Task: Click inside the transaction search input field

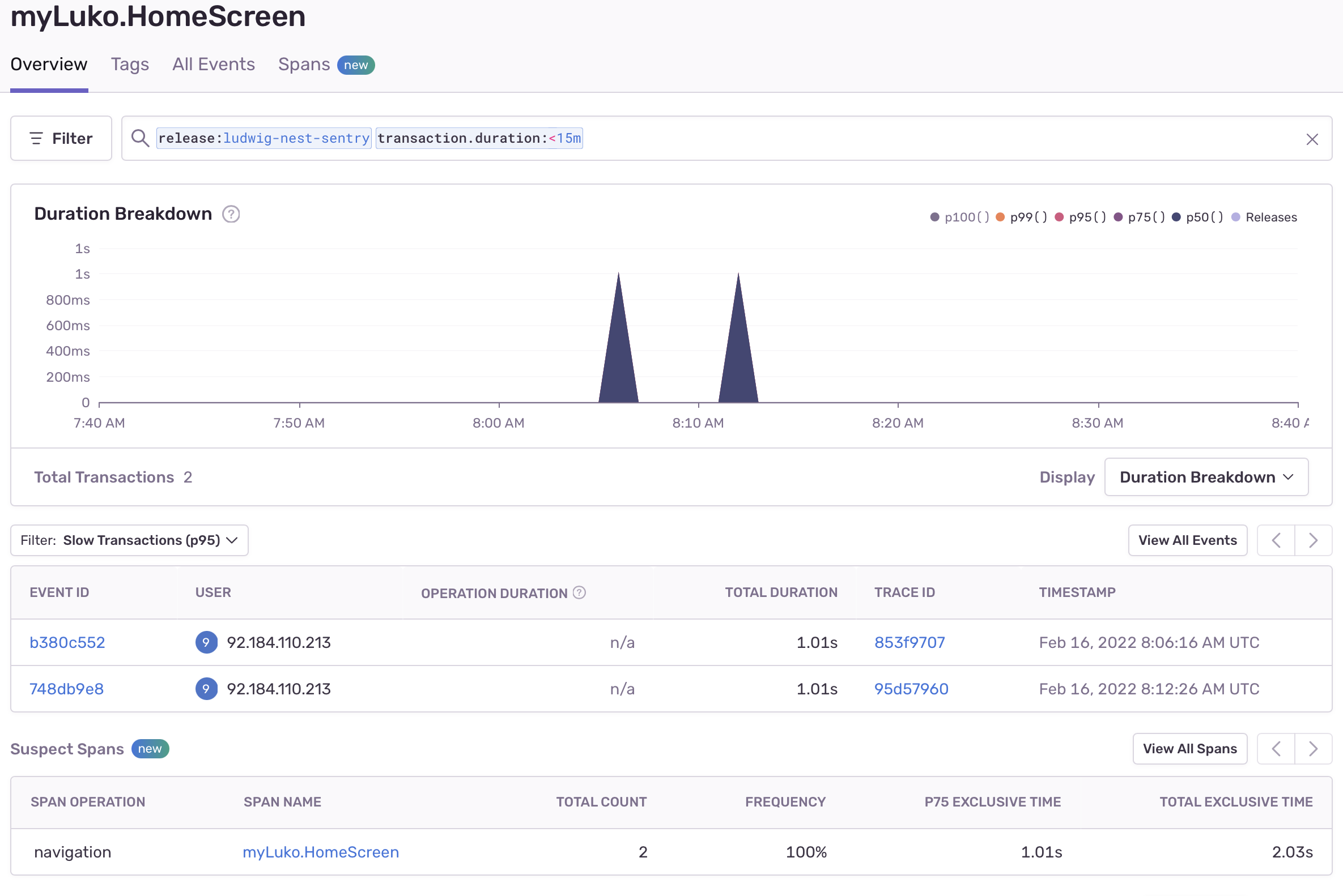Action: pos(857,138)
